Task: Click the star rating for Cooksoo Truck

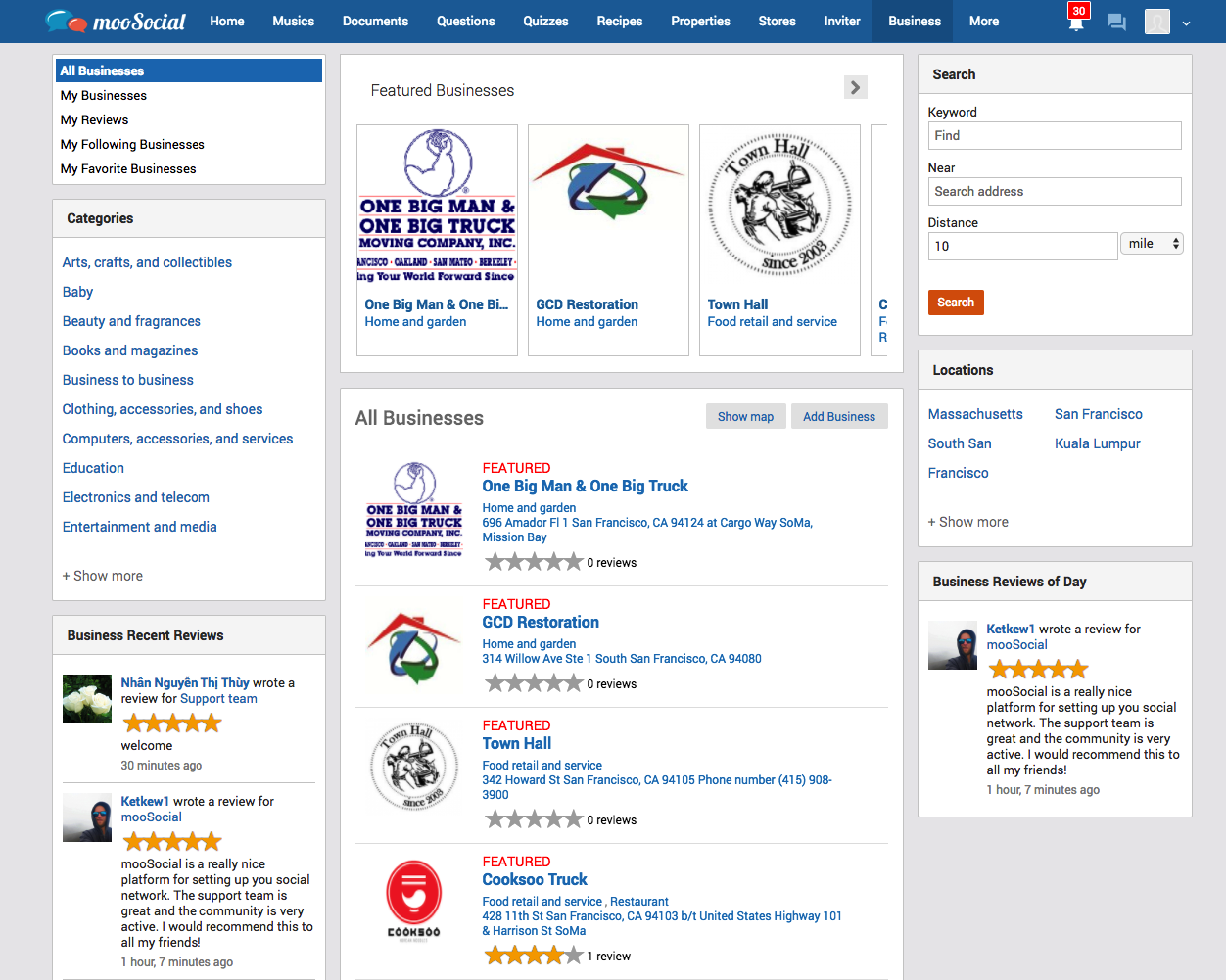Action: pyautogui.click(x=534, y=956)
